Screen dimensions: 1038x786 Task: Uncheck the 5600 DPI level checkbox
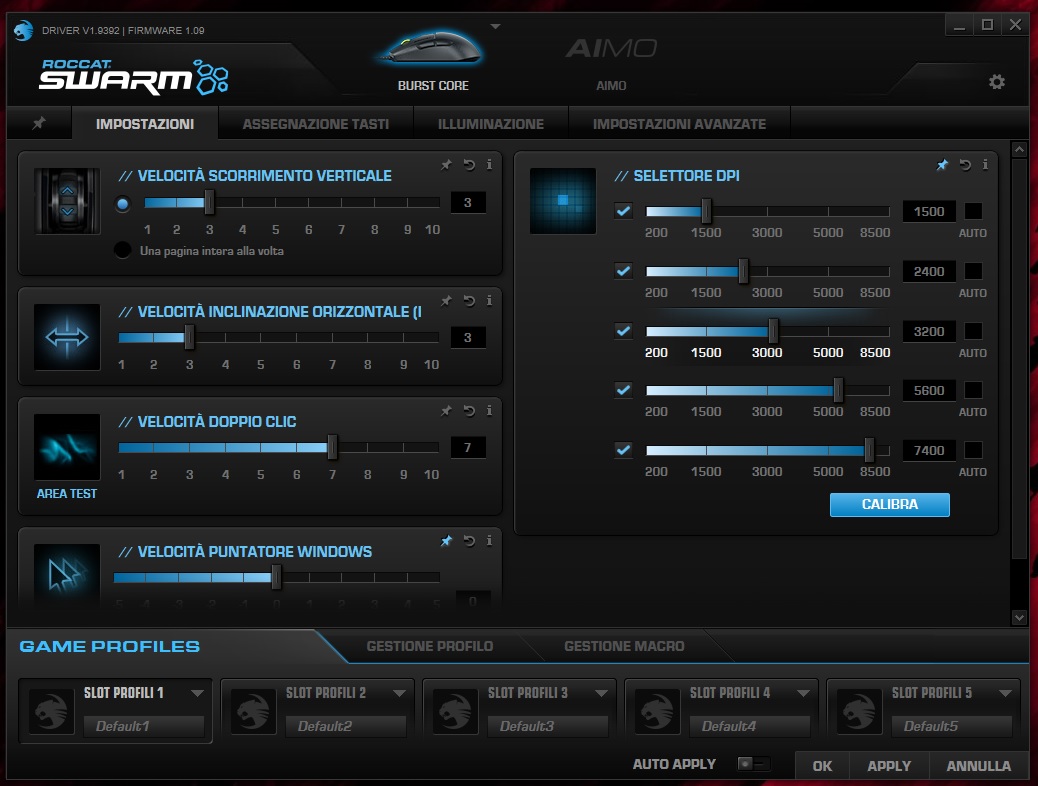623,389
